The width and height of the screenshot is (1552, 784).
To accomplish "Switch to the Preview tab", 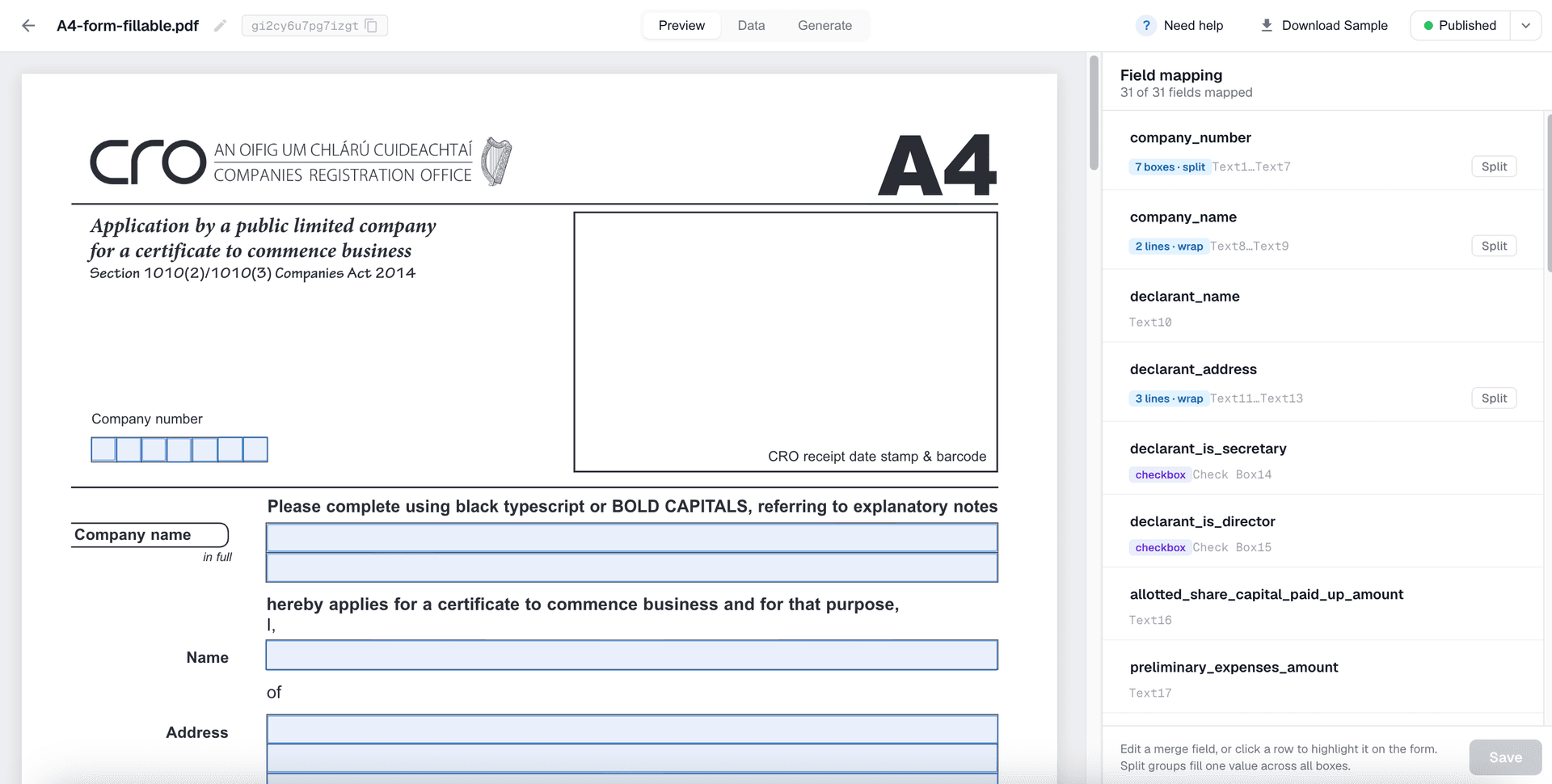I will tap(681, 26).
